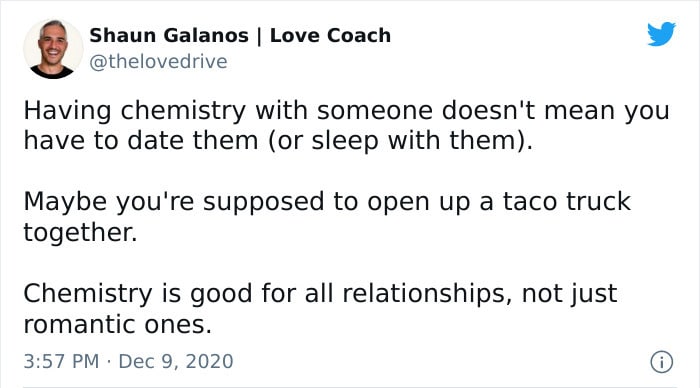
Task: Click the words "doesn't mean you"
Action: [556, 111]
